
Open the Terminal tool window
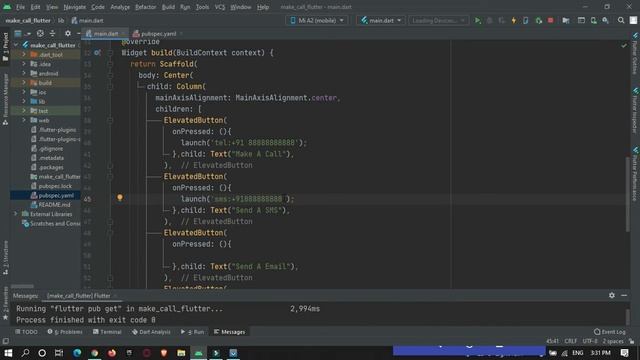[x=107, y=332]
